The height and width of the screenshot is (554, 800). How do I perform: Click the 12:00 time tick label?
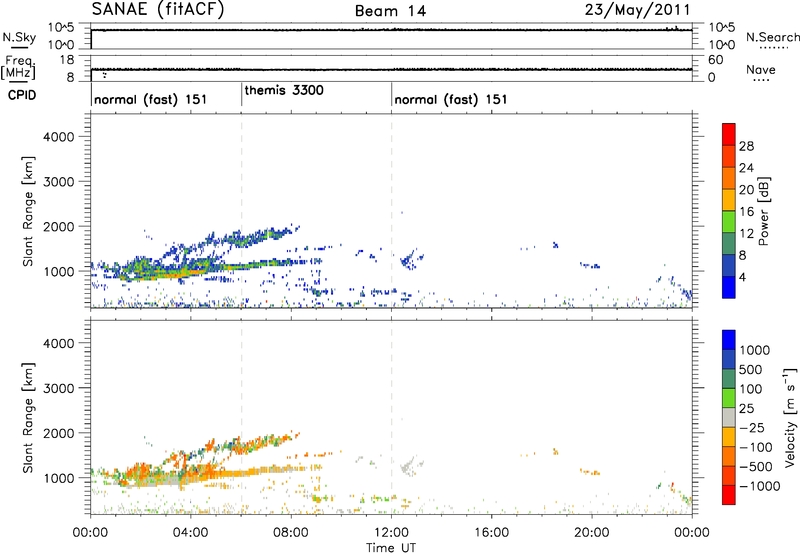click(x=391, y=533)
